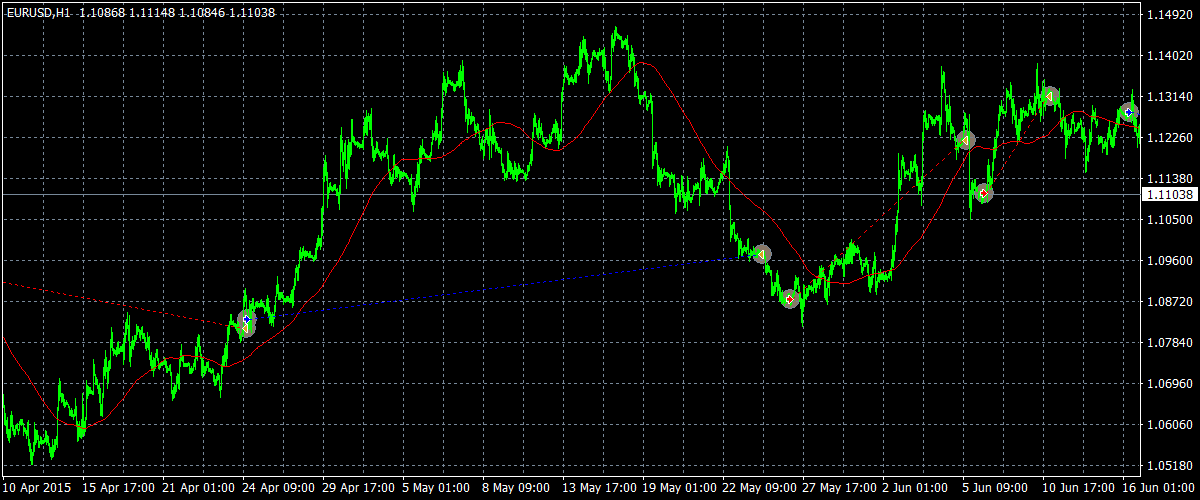
Task: Click price scale value 1.13140
Action: pos(1171,96)
